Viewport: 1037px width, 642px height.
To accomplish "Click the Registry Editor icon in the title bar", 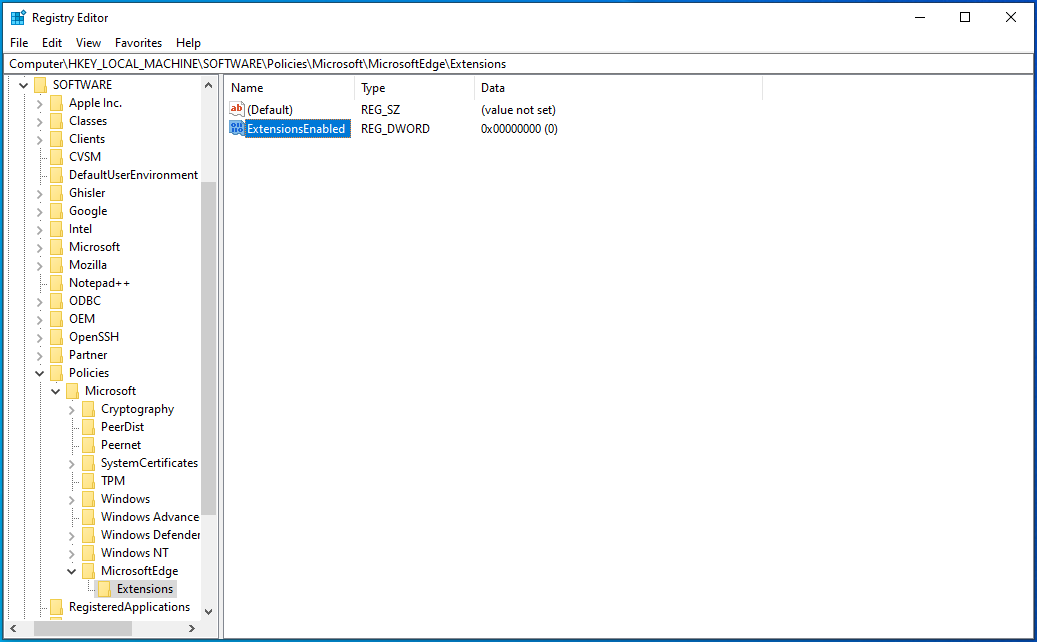I will pos(16,17).
